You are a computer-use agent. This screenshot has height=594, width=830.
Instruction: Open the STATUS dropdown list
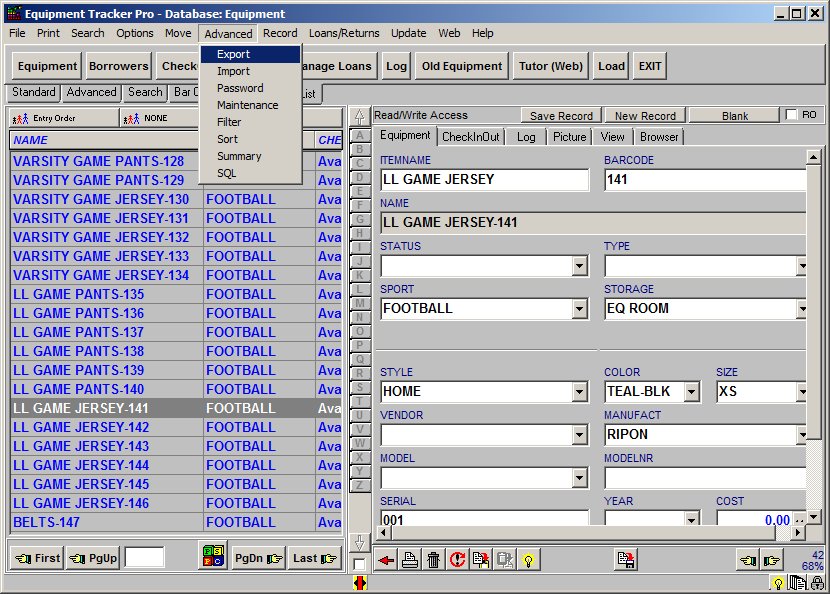point(579,266)
